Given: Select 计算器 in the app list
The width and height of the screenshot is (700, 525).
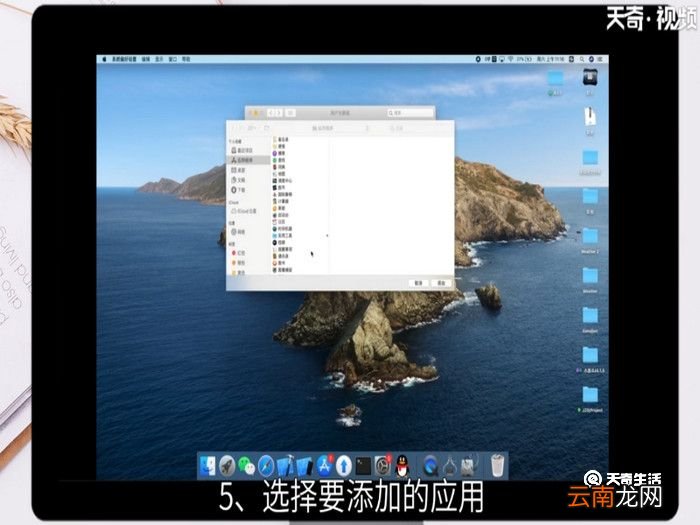Looking at the screenshot, I should [x=281, y=201].
